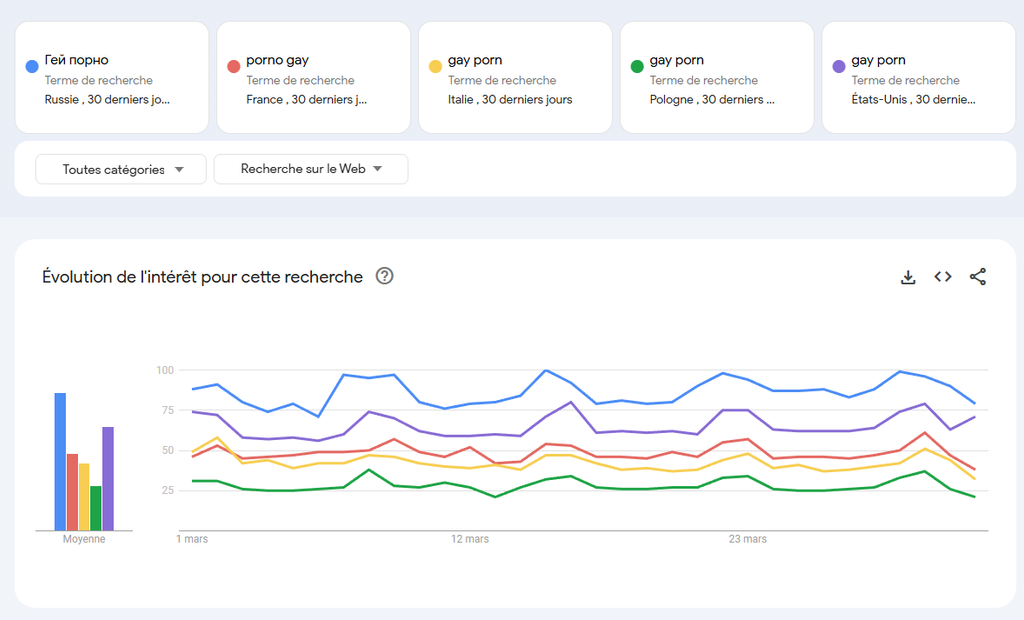1024x620 pixels.
Task: Click the purple bar in the Moyenne chart
Action: pos(108,478)
